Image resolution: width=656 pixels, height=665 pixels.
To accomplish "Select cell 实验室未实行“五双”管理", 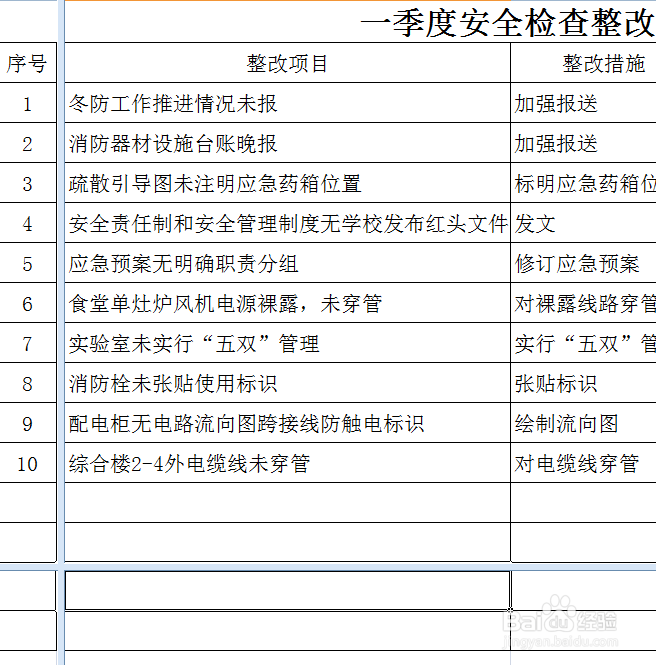I will point(288,343).
